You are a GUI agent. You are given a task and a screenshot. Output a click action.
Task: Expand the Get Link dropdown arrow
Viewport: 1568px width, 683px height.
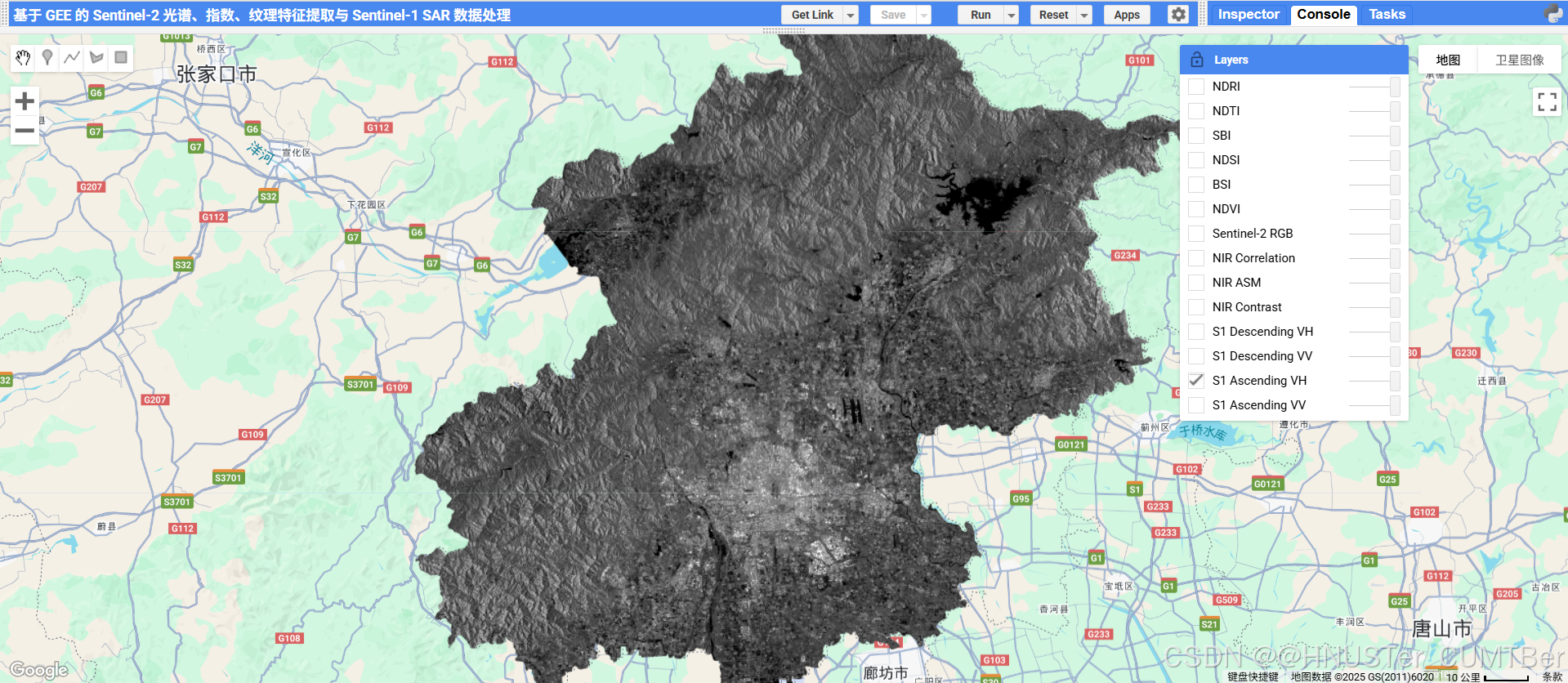(x=851, y=15)
